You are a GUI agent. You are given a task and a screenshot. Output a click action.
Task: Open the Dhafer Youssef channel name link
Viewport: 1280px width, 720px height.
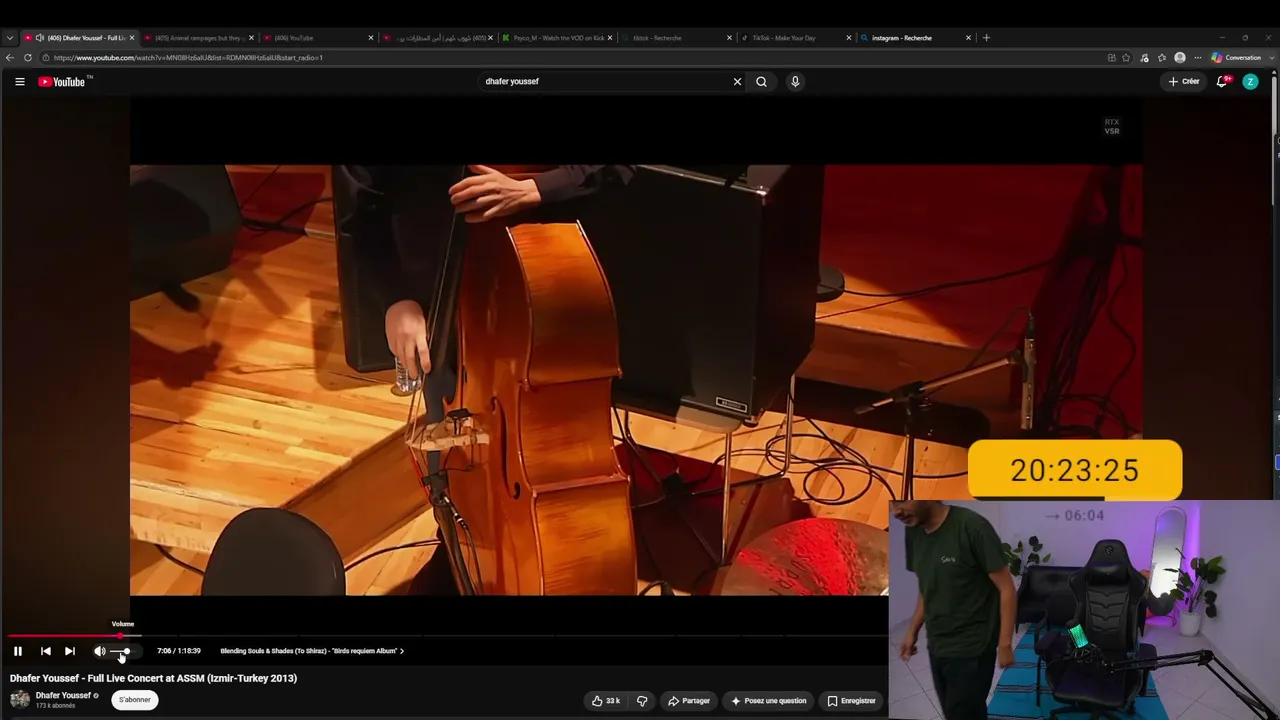tap(63, 695)
